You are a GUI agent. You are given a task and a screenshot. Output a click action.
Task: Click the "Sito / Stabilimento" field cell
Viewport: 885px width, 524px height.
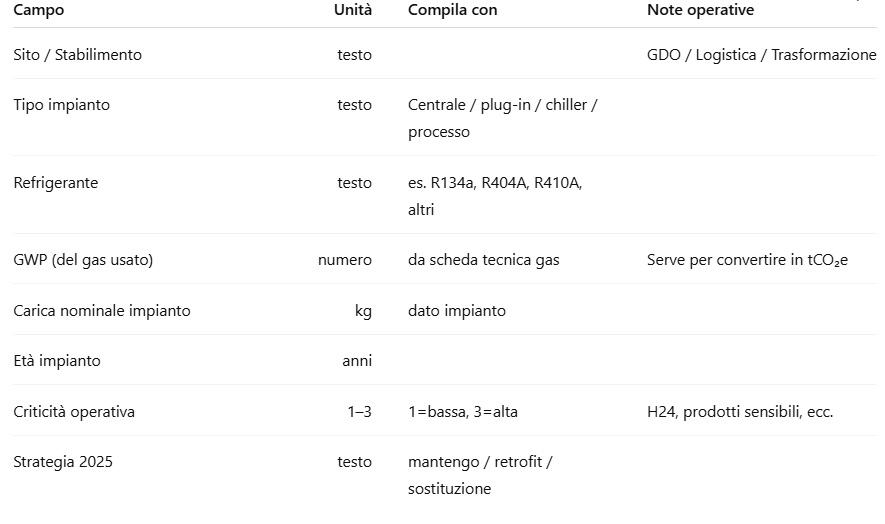pos(78,55)
